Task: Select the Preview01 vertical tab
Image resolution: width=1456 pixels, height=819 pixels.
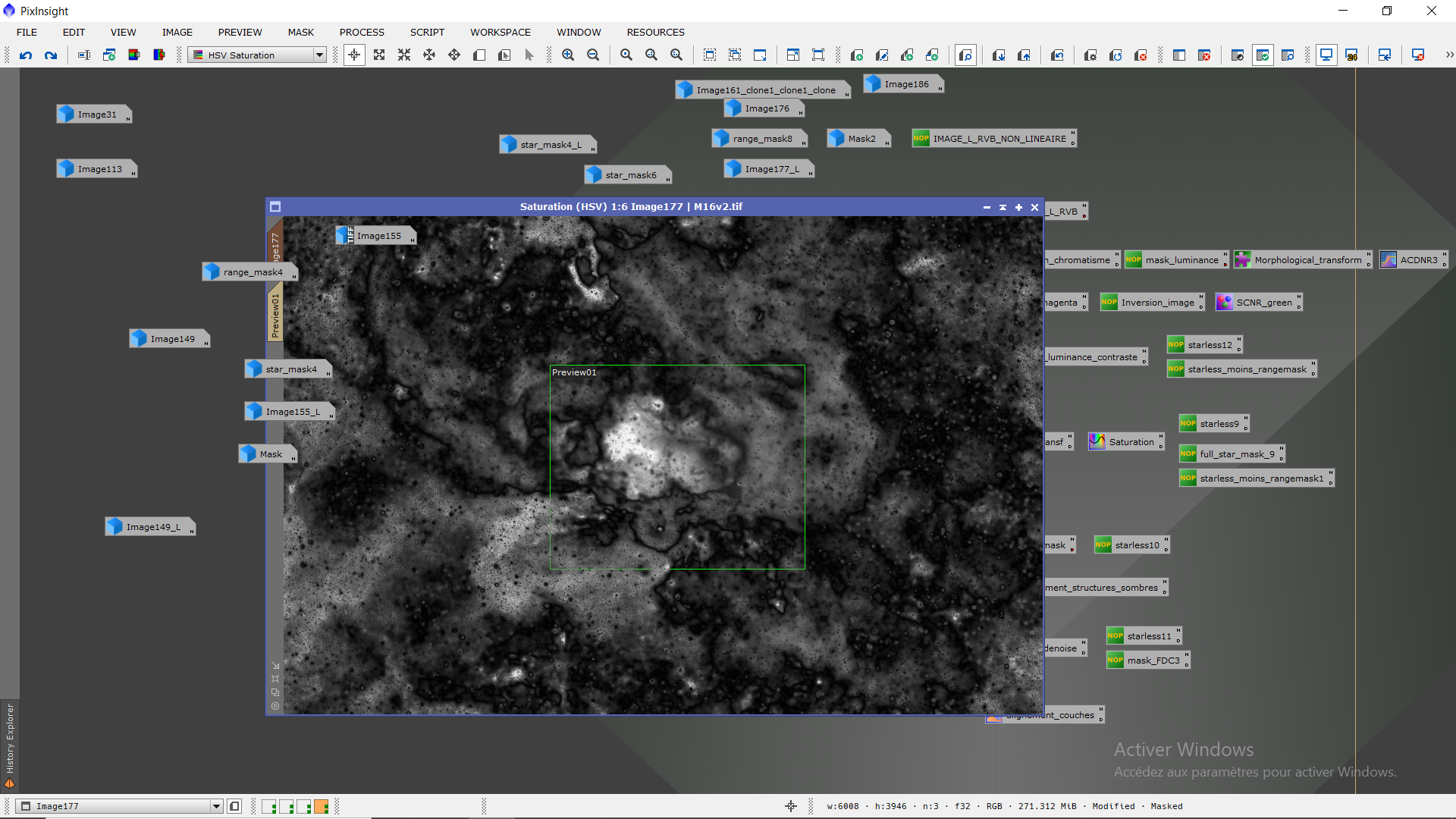Action: pyautogui.click(x=275, y=315)
